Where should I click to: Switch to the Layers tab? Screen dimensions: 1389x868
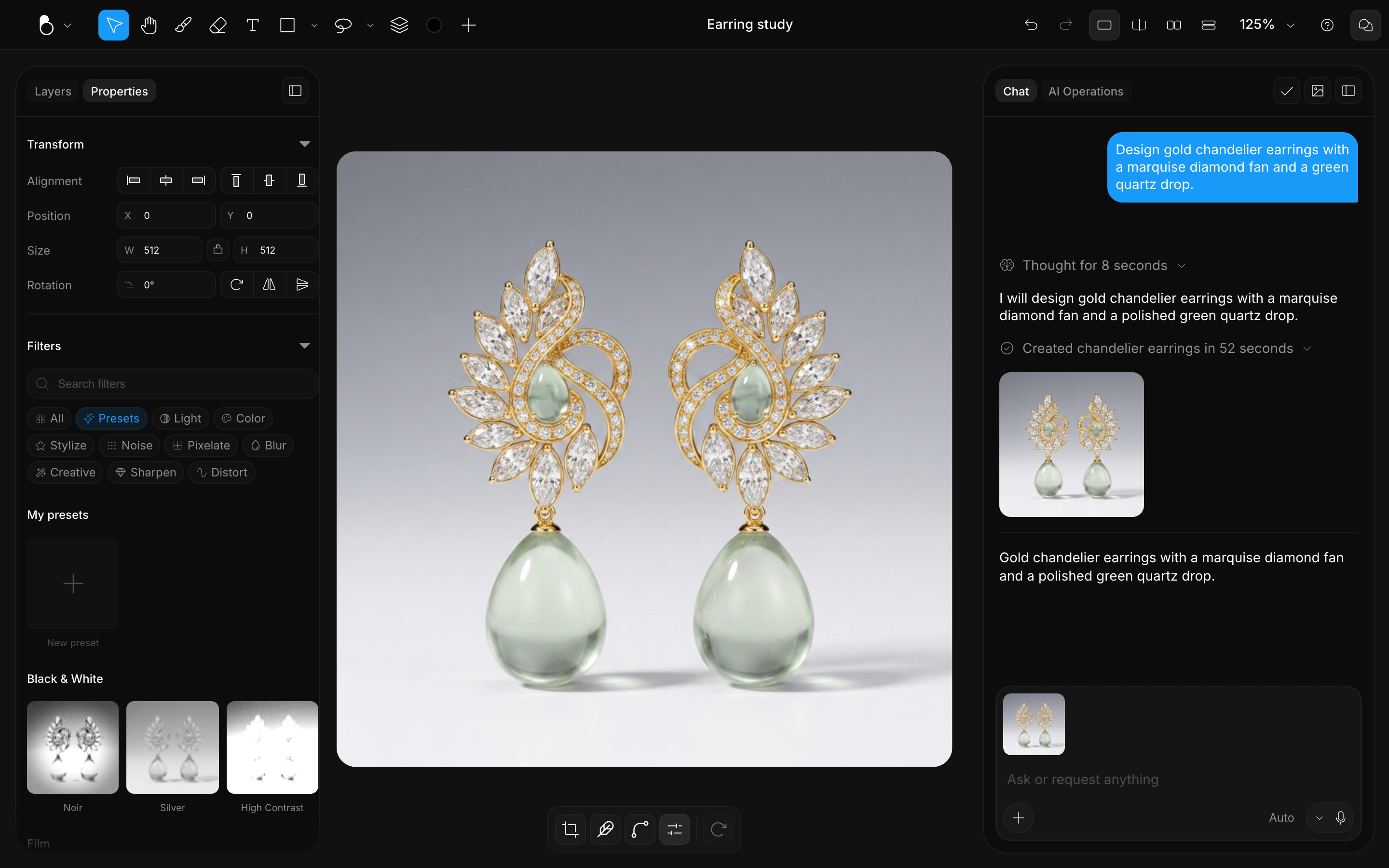tap(53, 91)
